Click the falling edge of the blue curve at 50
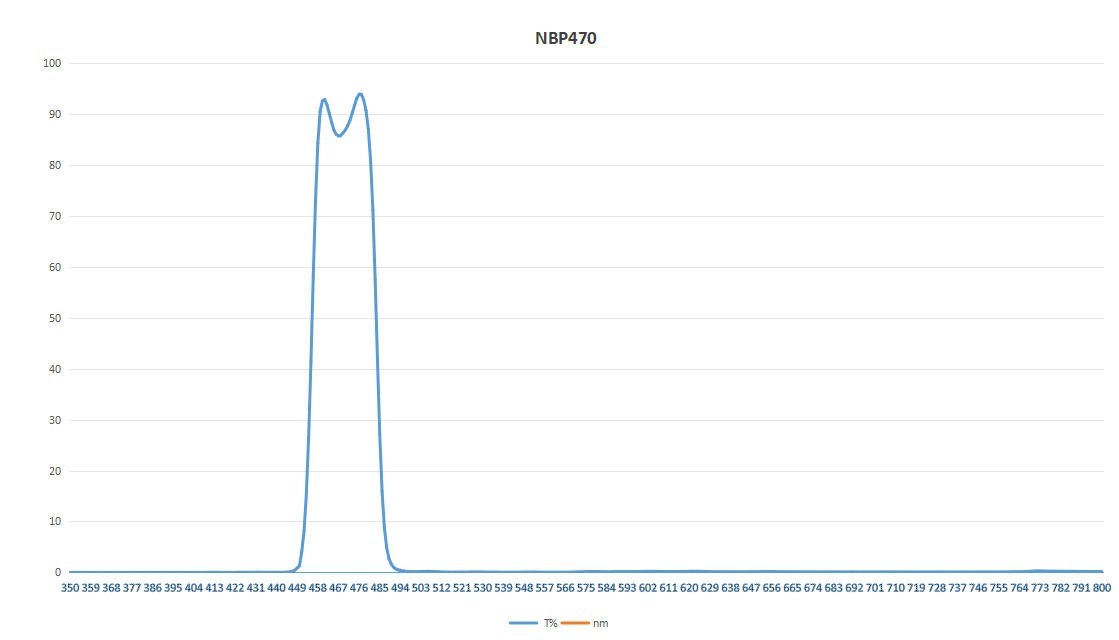This screenshot has height=640, width=1119. [x=377, y=318]
